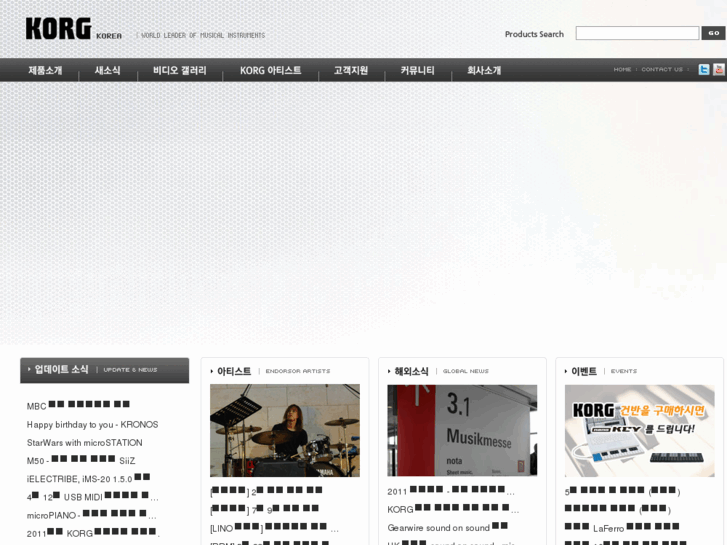Open the Twitter icon link
The width and height of the screenshot is (727, 545).
[704, 70]
